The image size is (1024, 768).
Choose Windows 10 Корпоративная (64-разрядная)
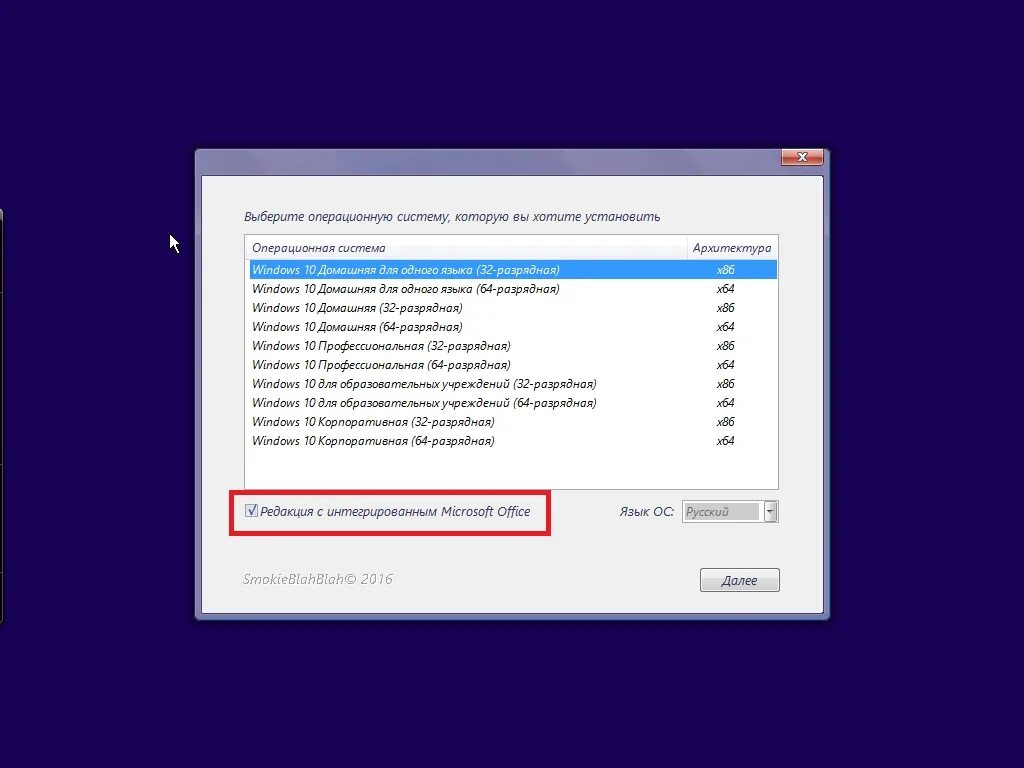[513, 441]
